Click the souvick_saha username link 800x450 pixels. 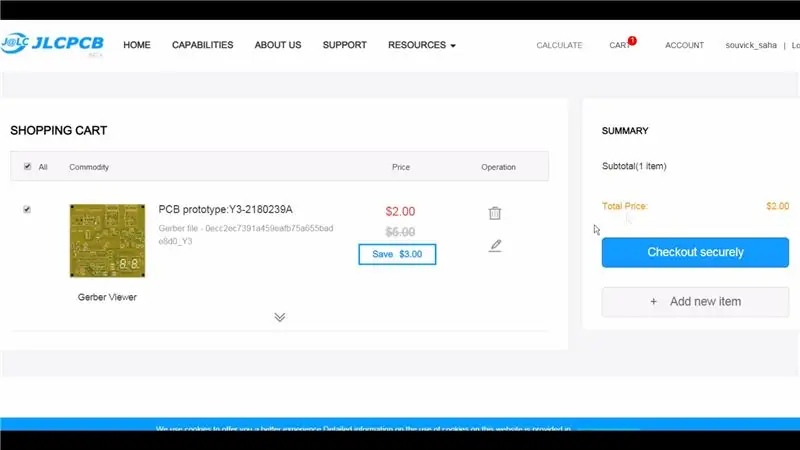click(751, 45)
